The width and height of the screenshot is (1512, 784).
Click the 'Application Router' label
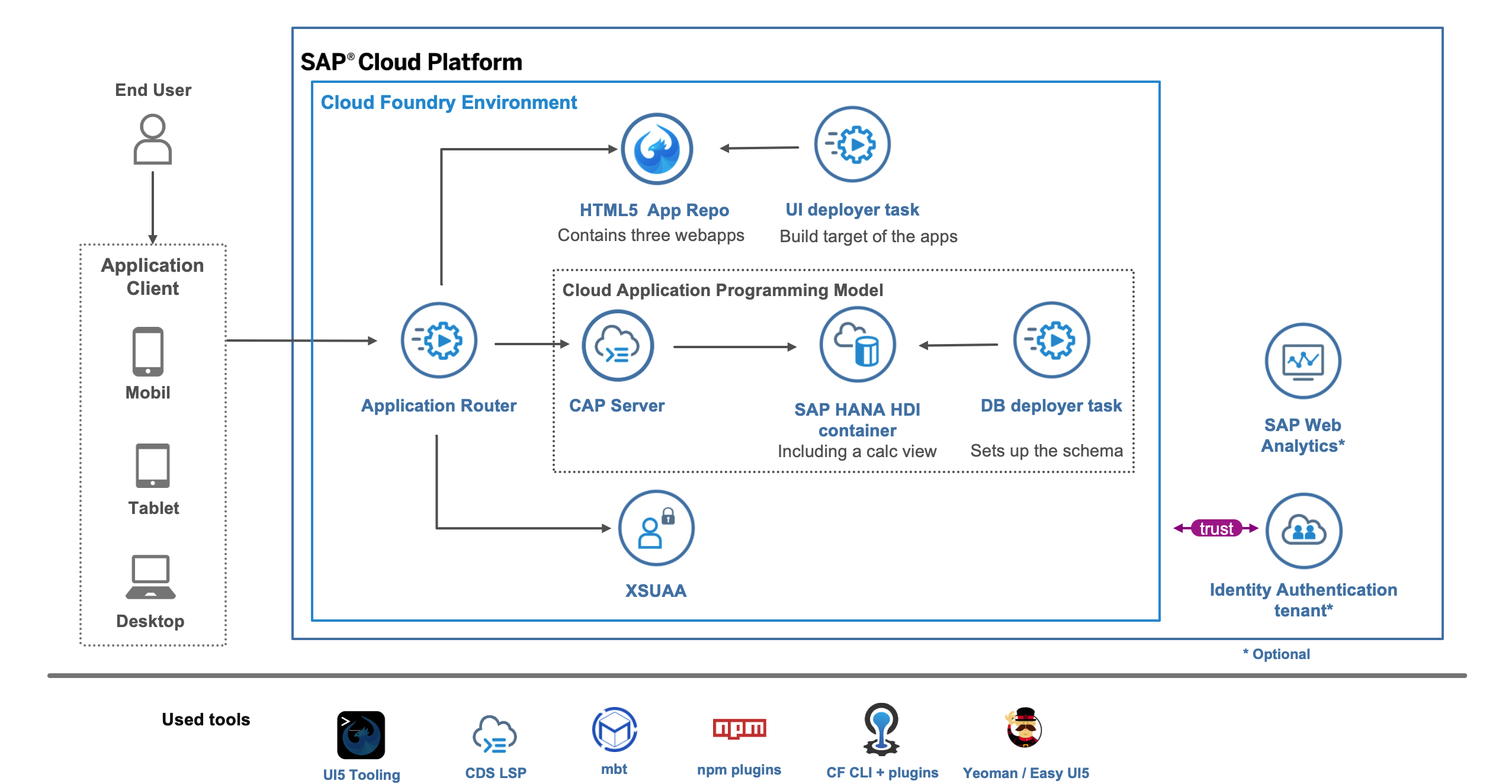coord(439,406)
